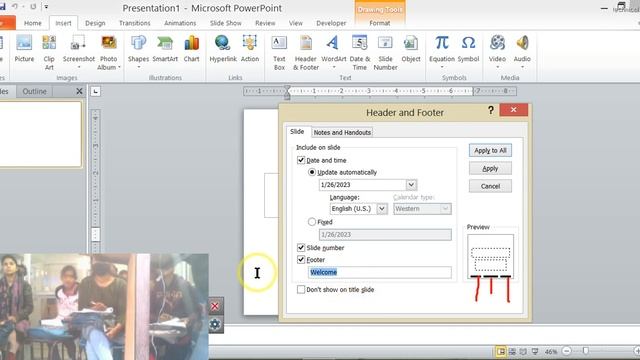Screen dimensions: 640x360
Task: Open webcam overlay settings gear
Action: tap(215, 324)
